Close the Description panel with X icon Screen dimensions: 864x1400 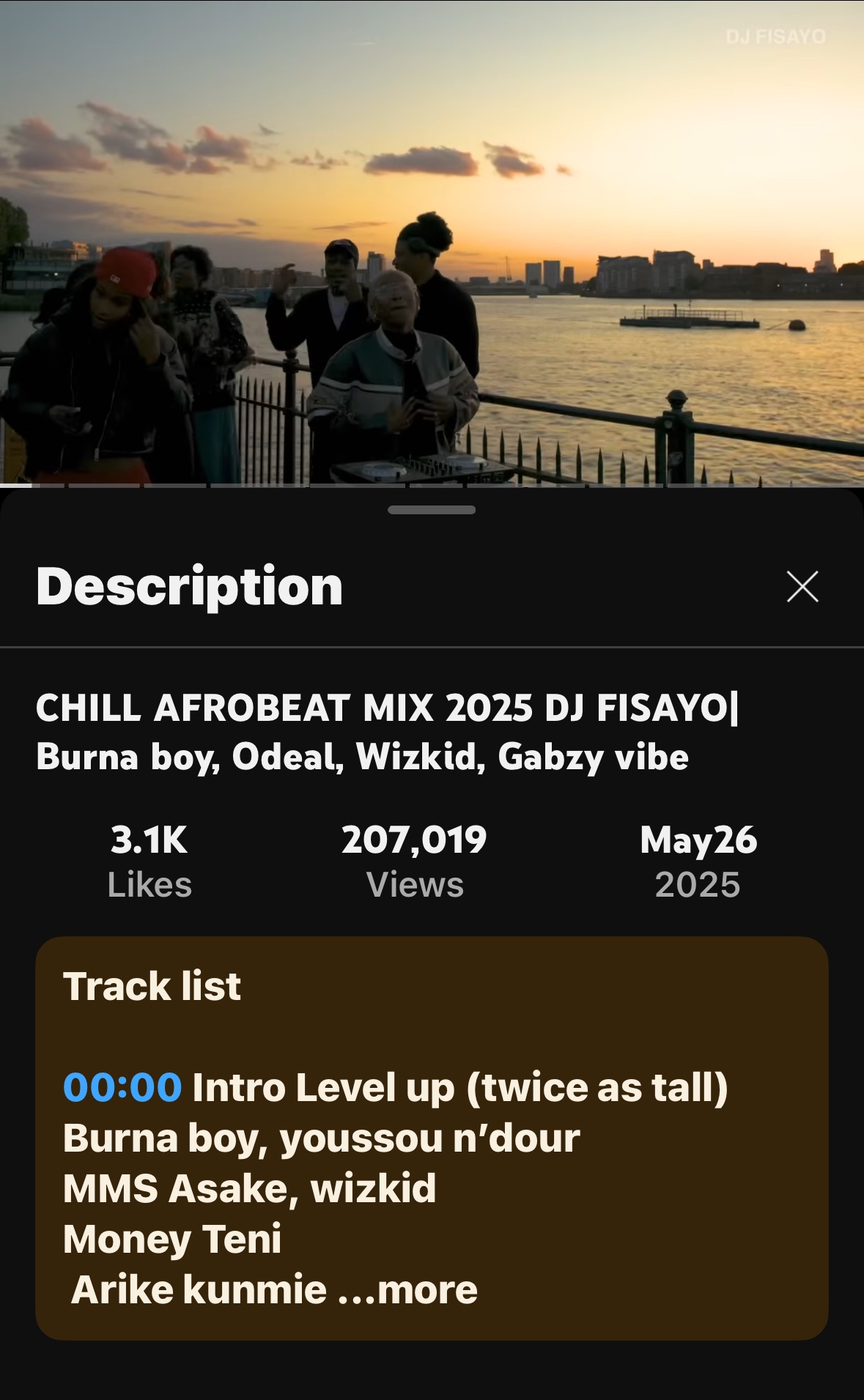[x=802, y=587]
